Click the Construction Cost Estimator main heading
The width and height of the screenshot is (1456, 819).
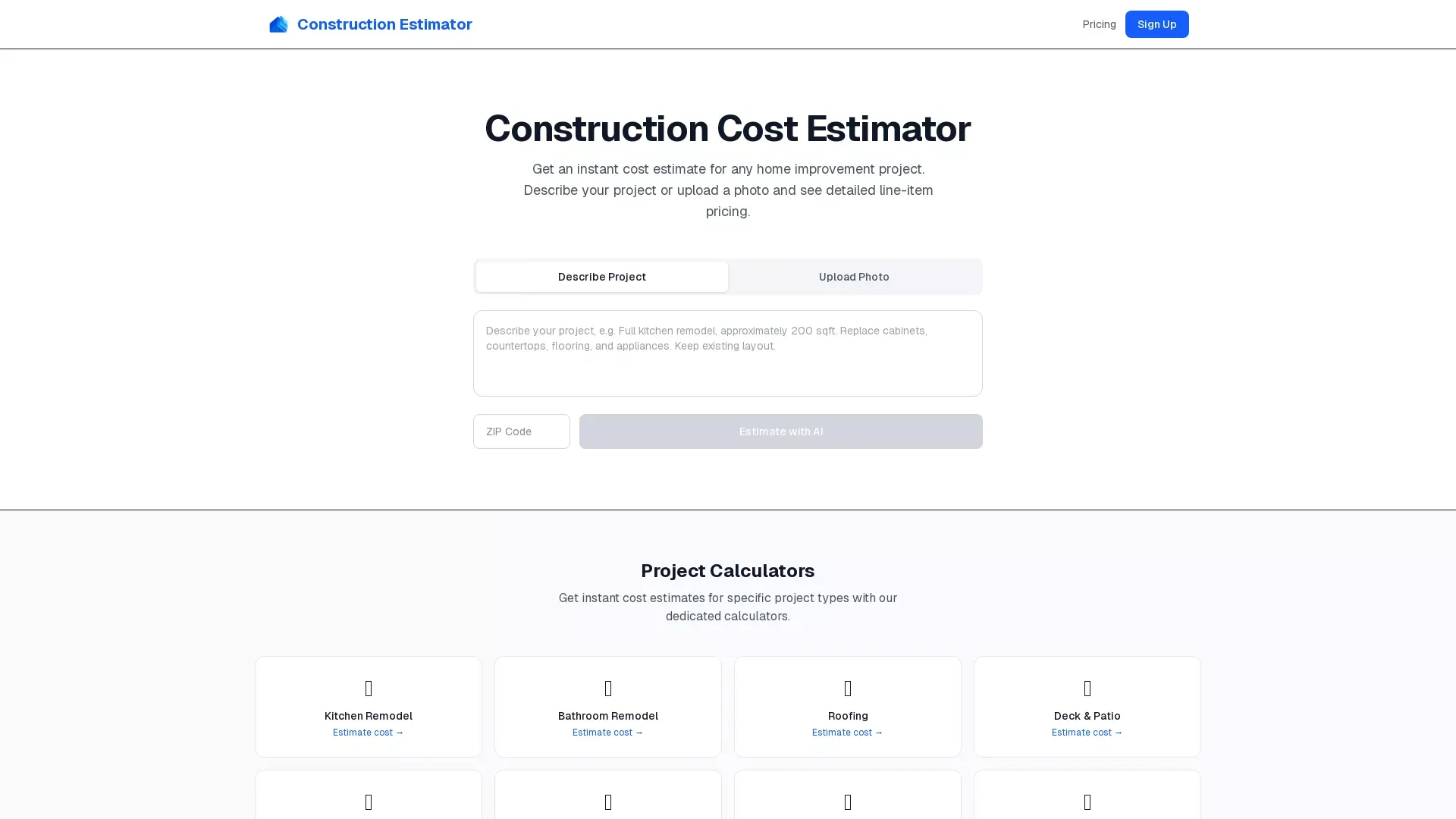(728, 128)
